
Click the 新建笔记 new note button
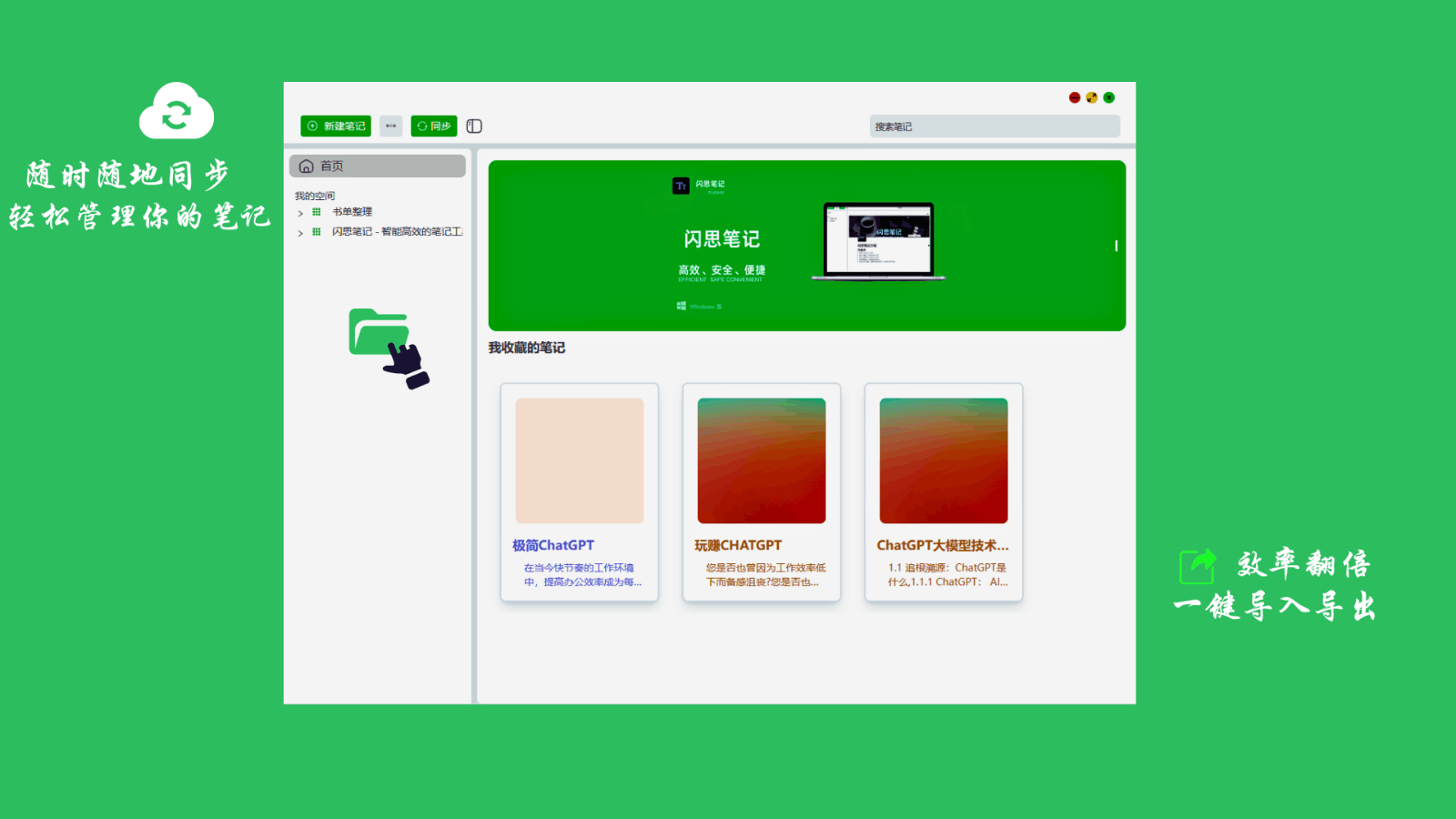[336, 126]
